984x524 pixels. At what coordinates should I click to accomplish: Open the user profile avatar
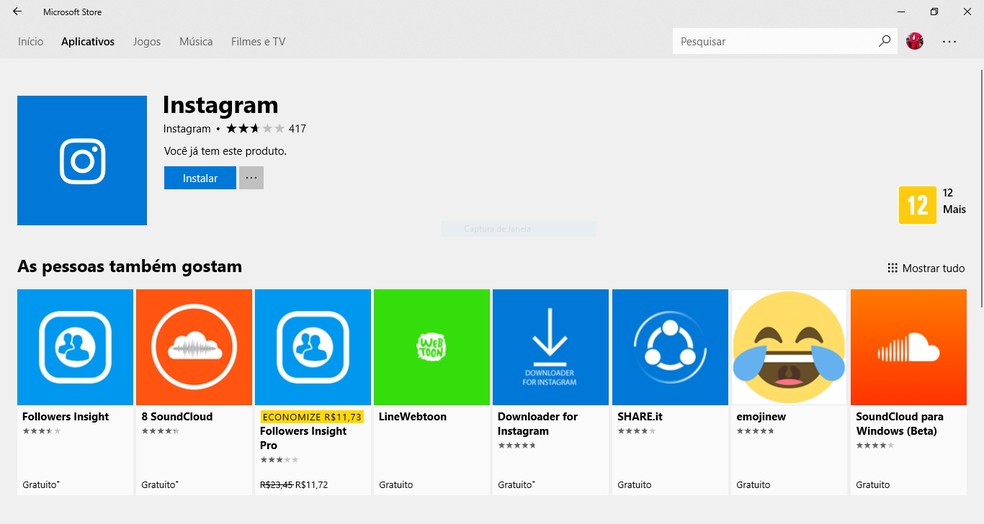click(914, 41)
